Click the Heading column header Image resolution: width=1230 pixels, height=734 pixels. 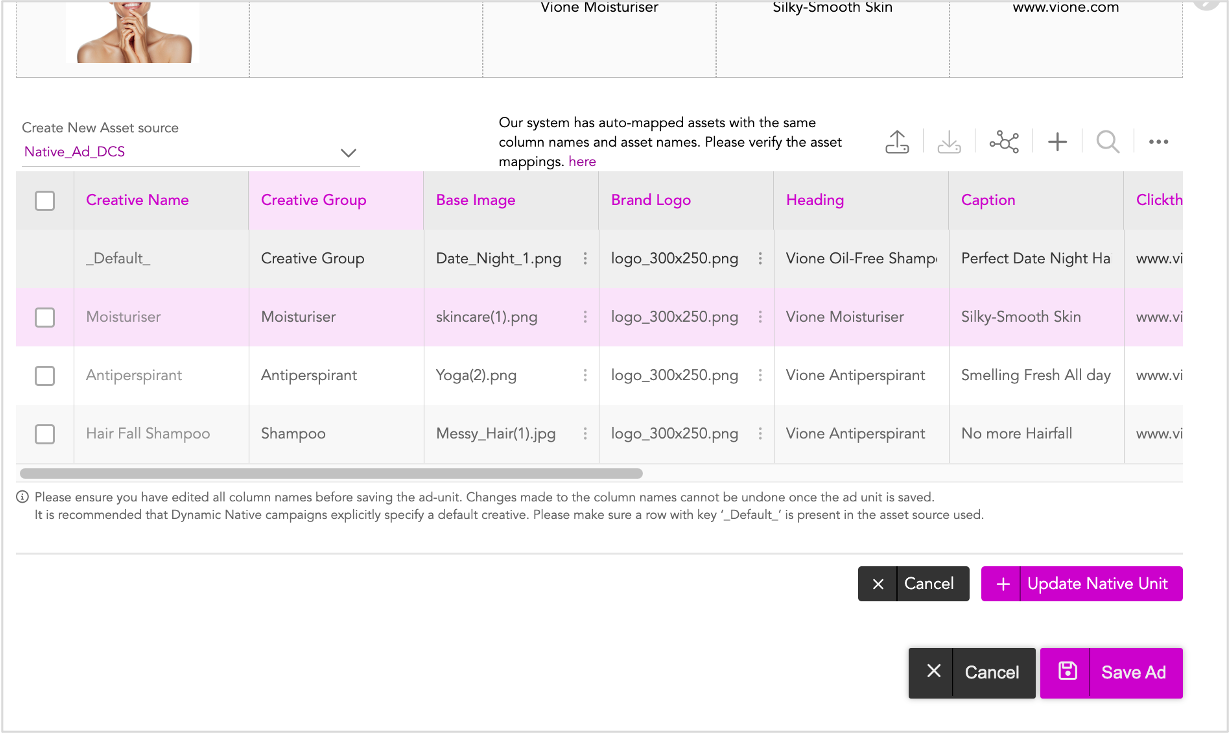[814, 200]
